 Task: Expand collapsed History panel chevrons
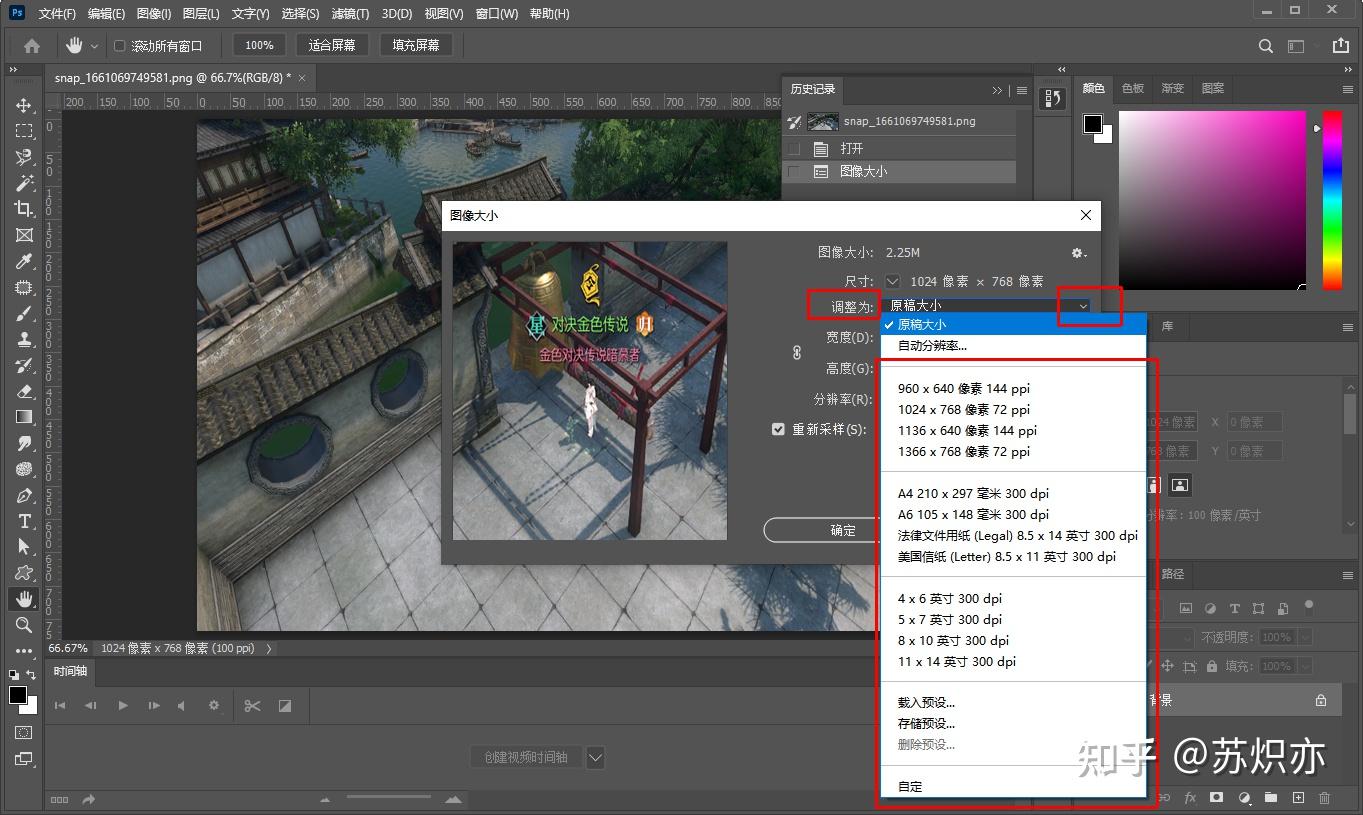point(997,90)
